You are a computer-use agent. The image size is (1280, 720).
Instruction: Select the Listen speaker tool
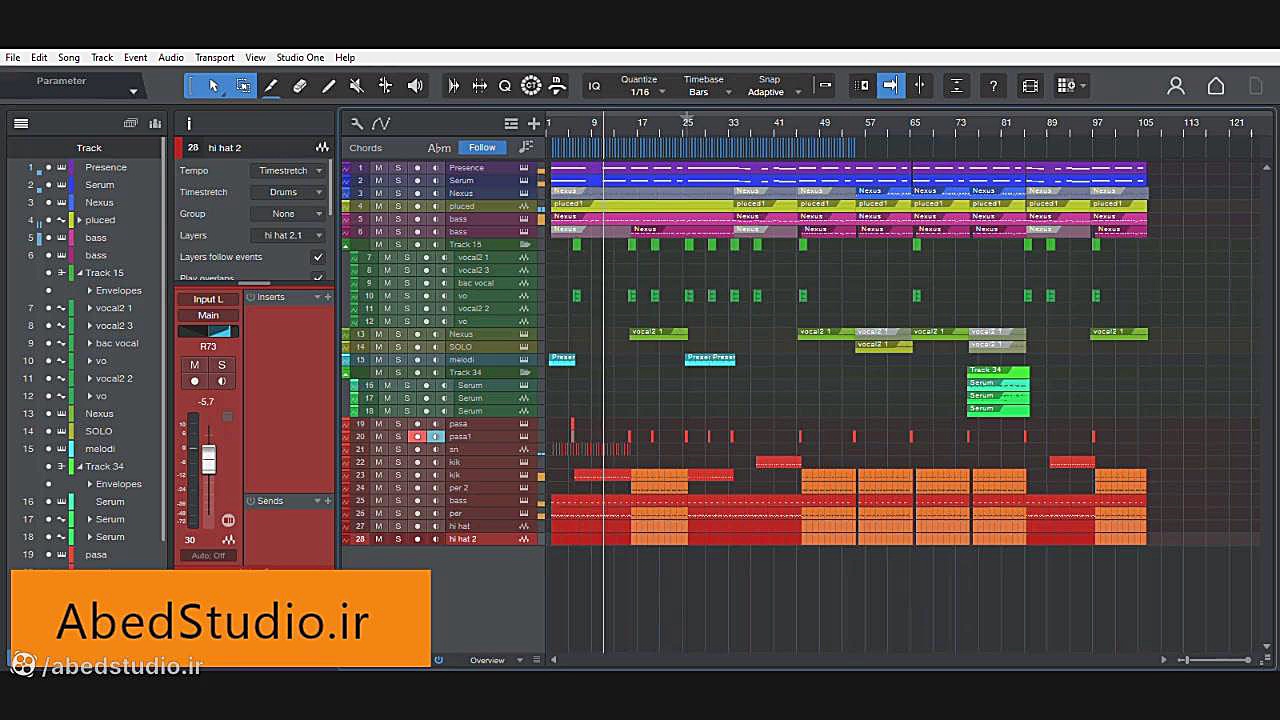tap(415, 86)
